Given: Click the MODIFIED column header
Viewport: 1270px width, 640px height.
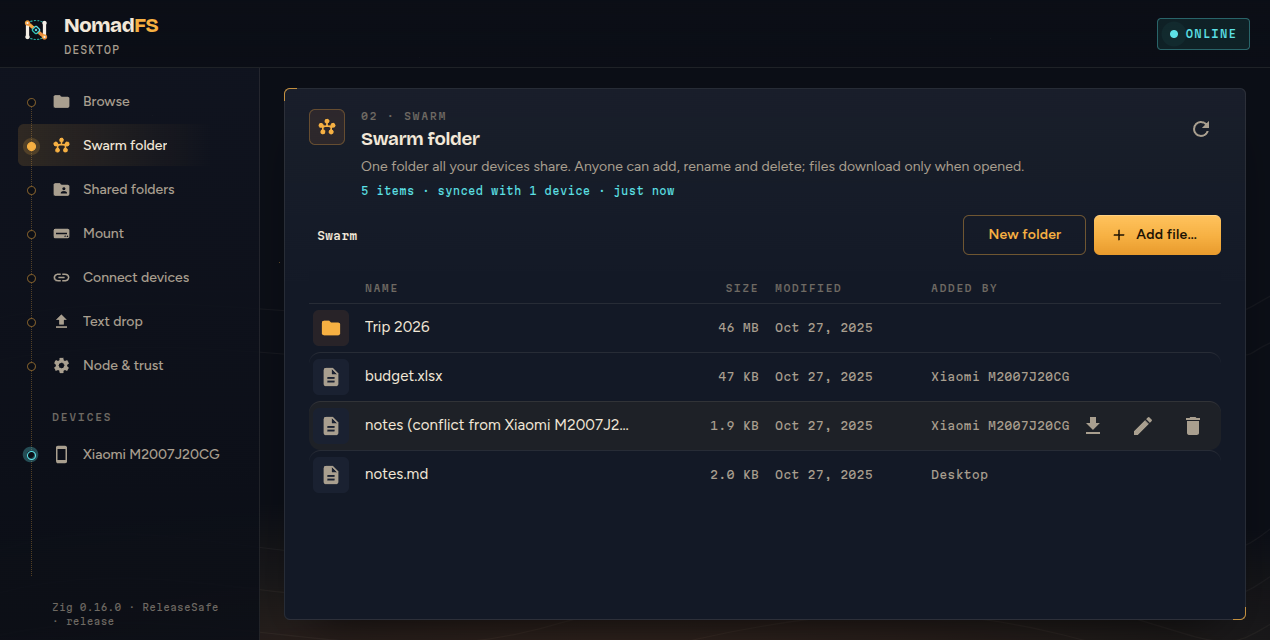Looking at the screenshot, I should tap(808, 288).
